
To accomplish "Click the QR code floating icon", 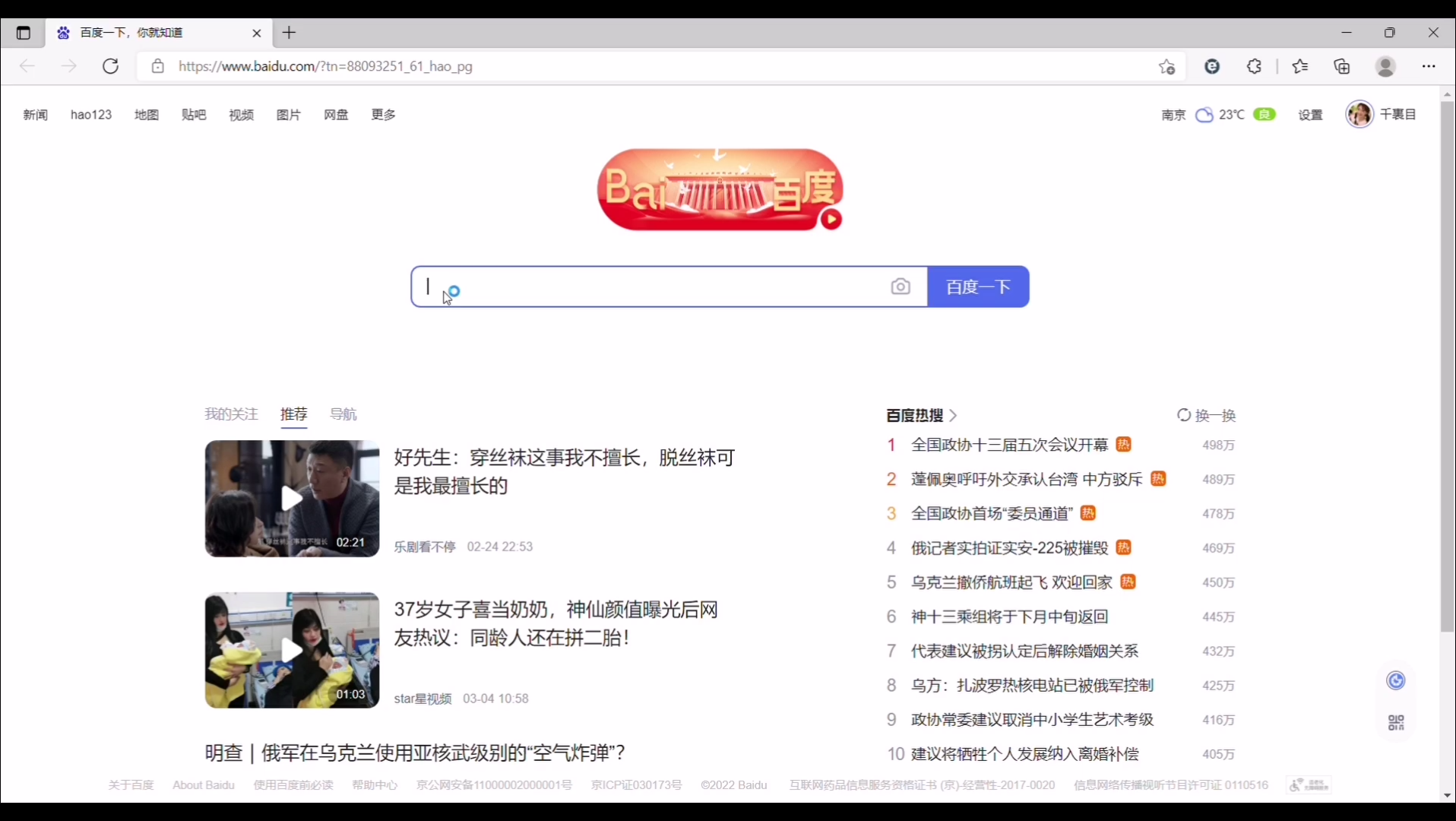I will click(1396, 723).
